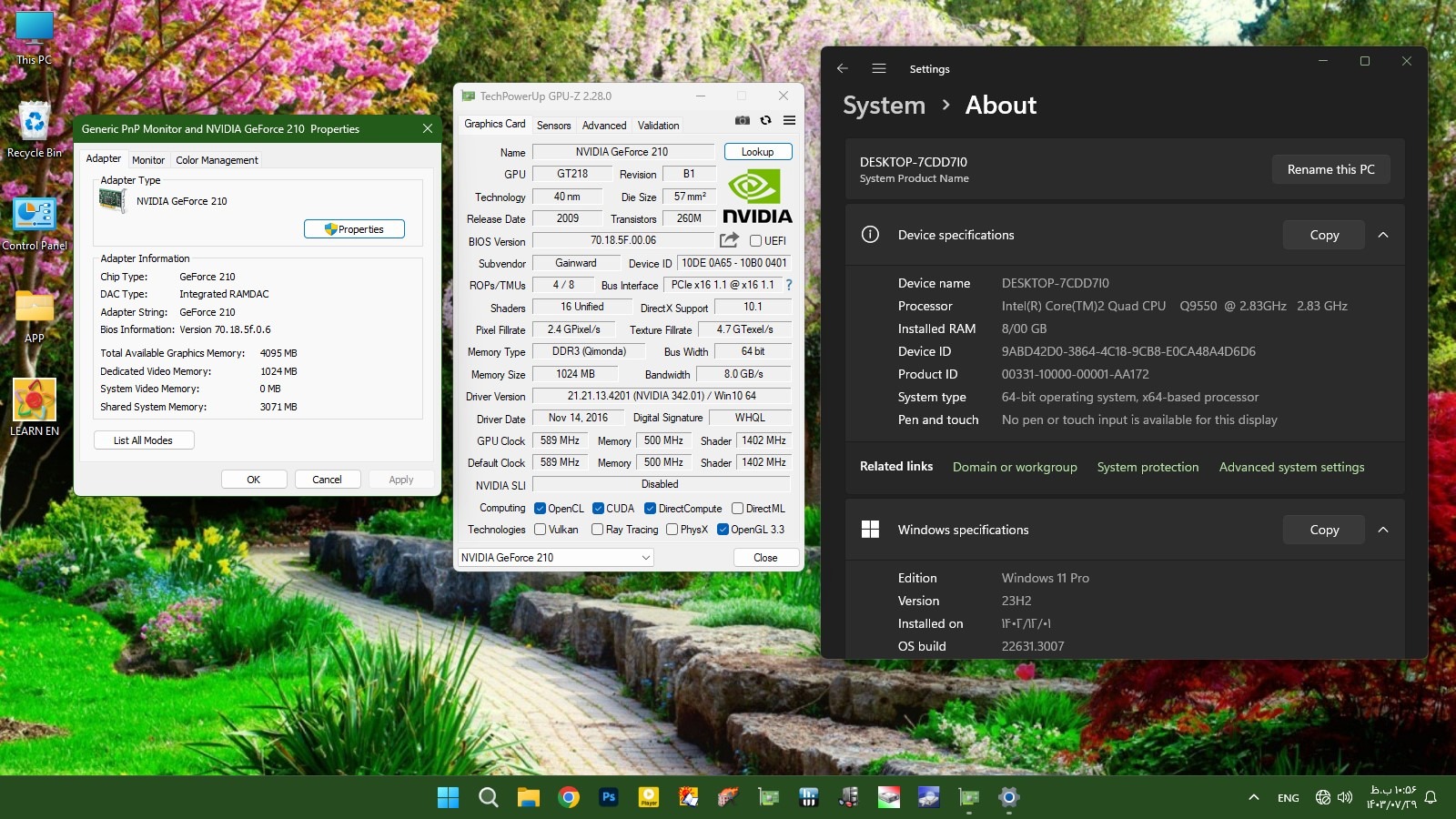Click the Settings back arrow
Viewport: 1456px width, 819px height.
[x=843, y=68]
